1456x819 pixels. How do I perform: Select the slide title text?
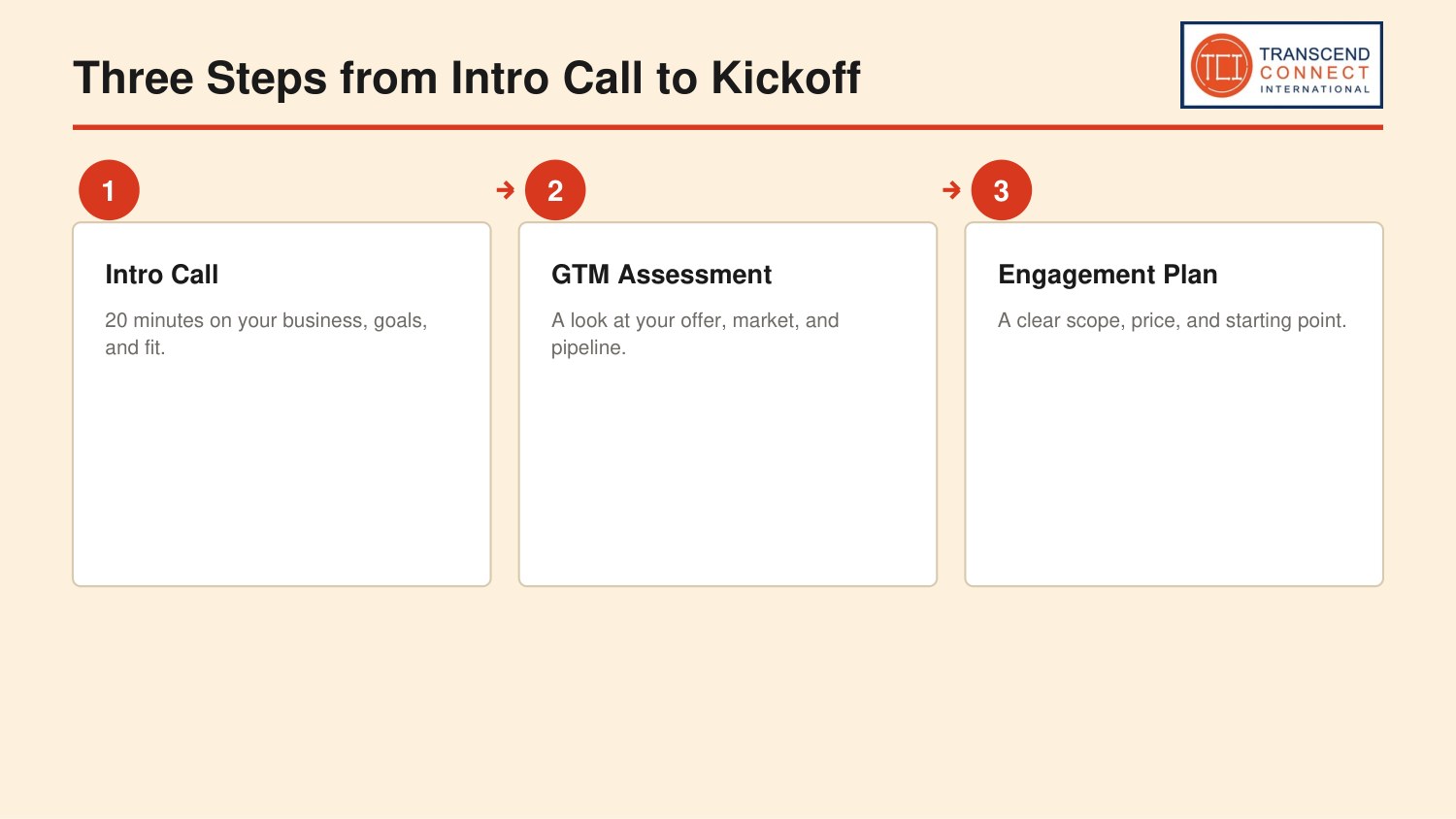pyautogui.click(x=467, y=78)
